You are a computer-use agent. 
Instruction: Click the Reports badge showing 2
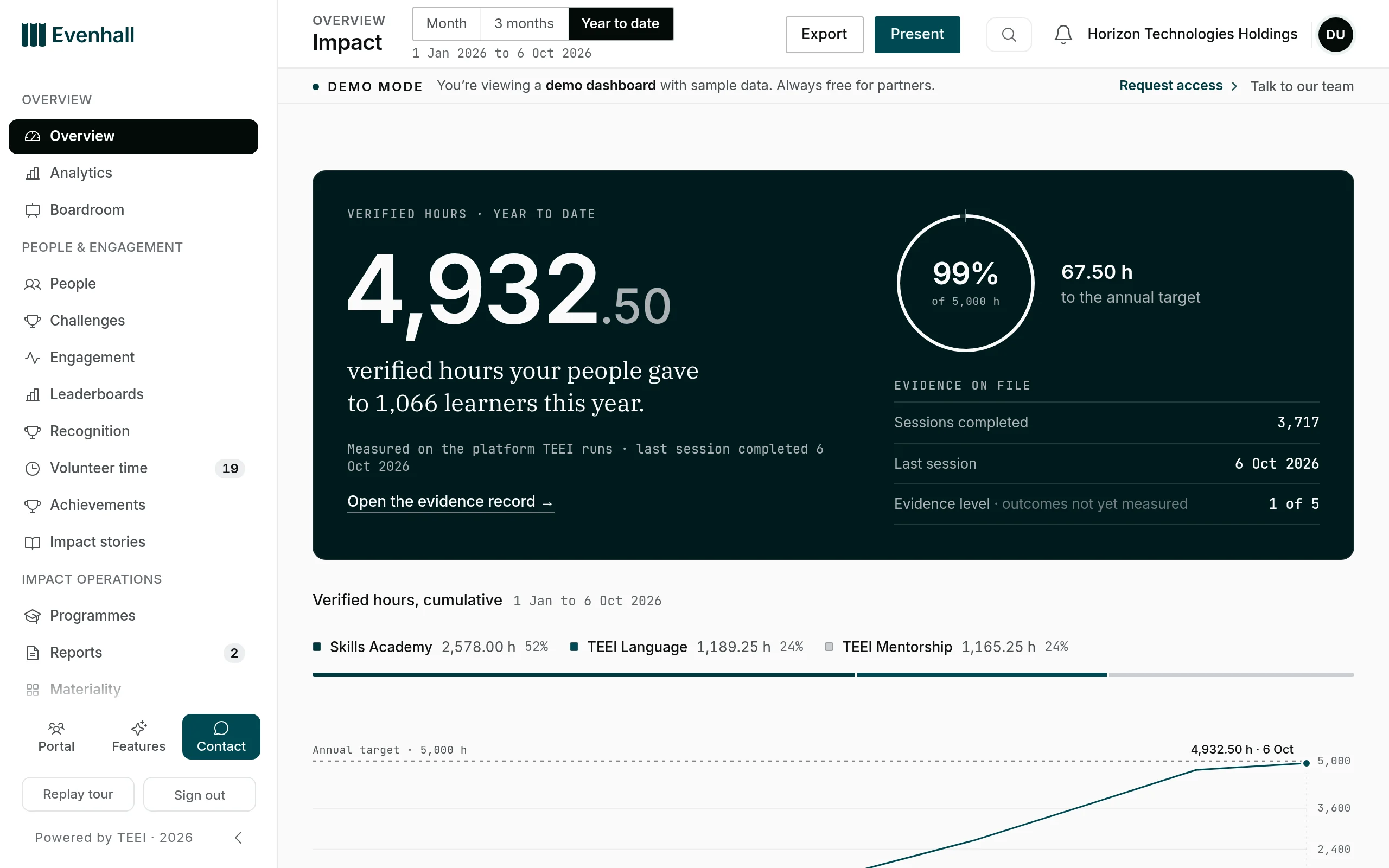(x=234, y=653)
